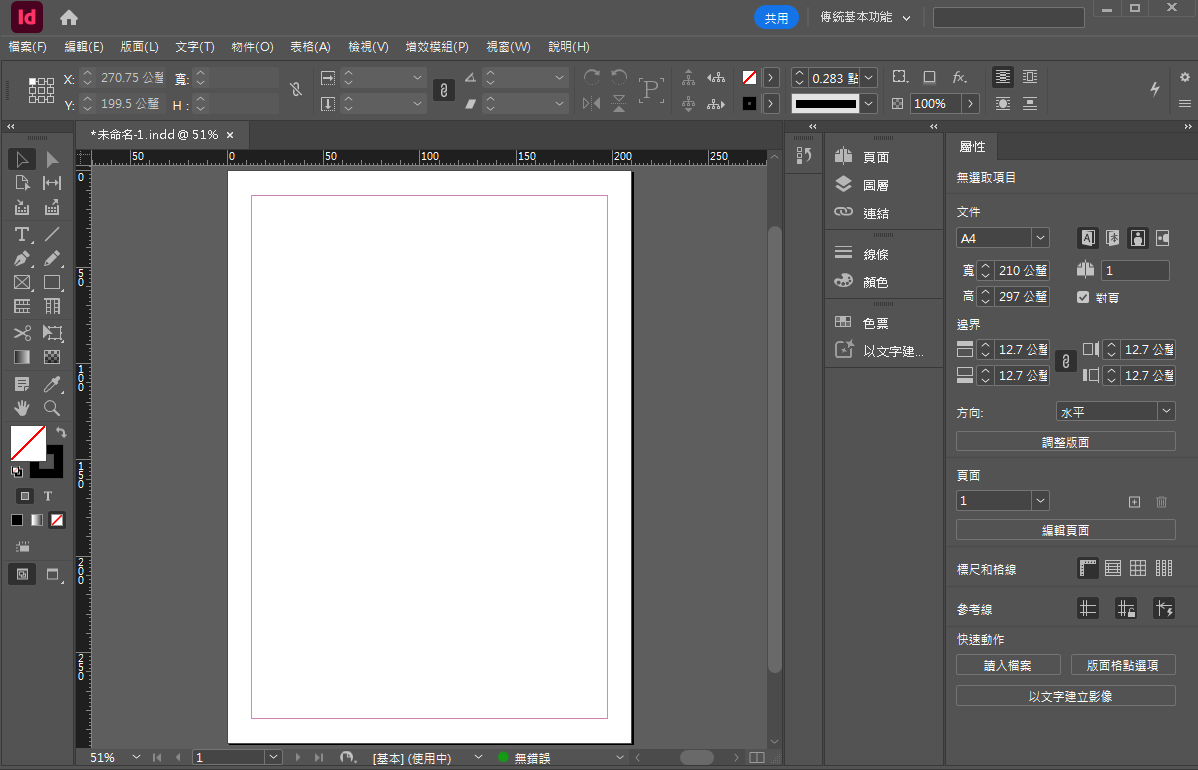Image resolution: width=1198 pixels, height=770 pixels.
Task: Open the 文字(T) menu
Action: (x=195, y=47)
